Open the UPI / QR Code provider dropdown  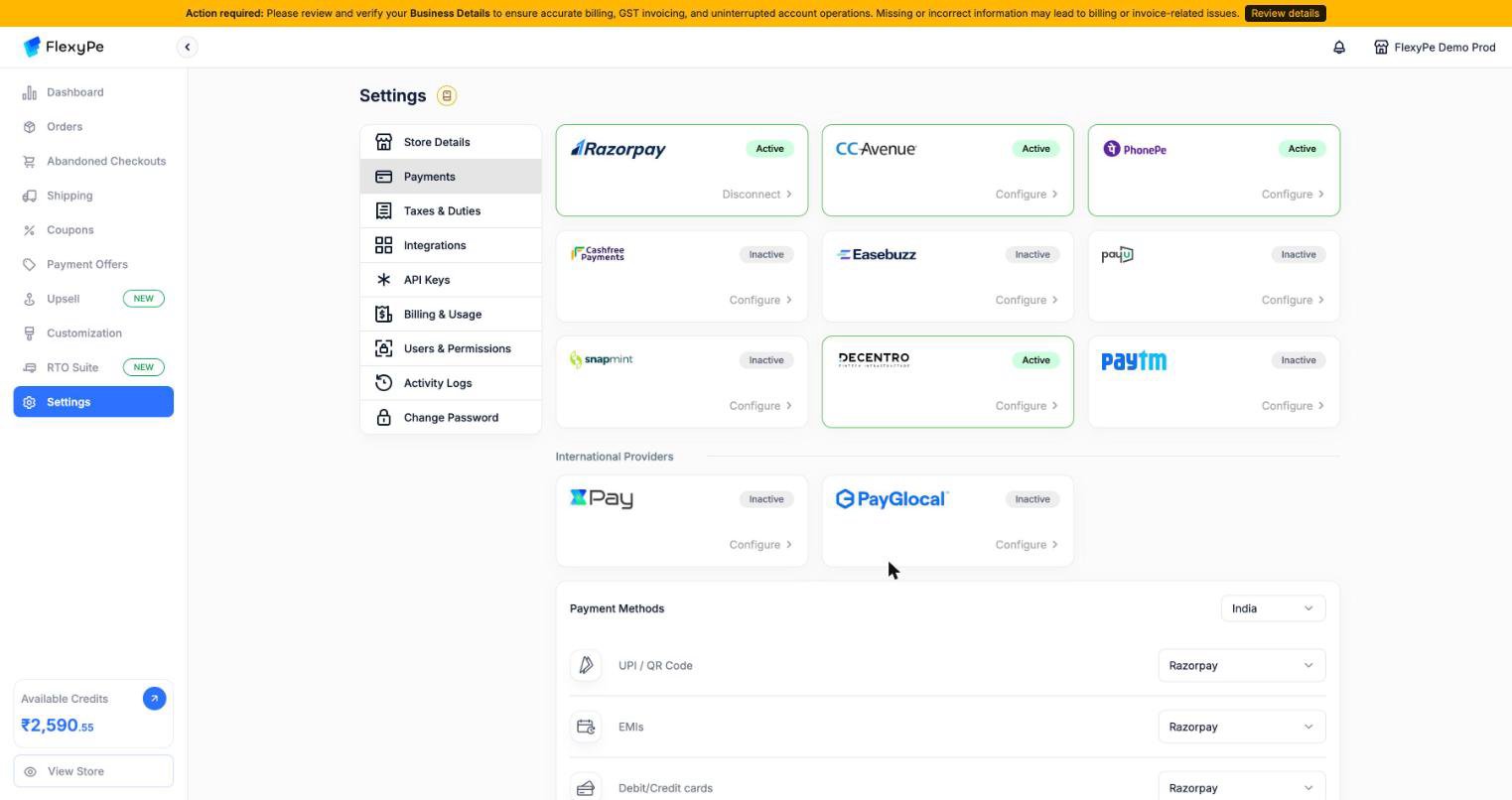pyautogui.click(x=1242, y=665)
